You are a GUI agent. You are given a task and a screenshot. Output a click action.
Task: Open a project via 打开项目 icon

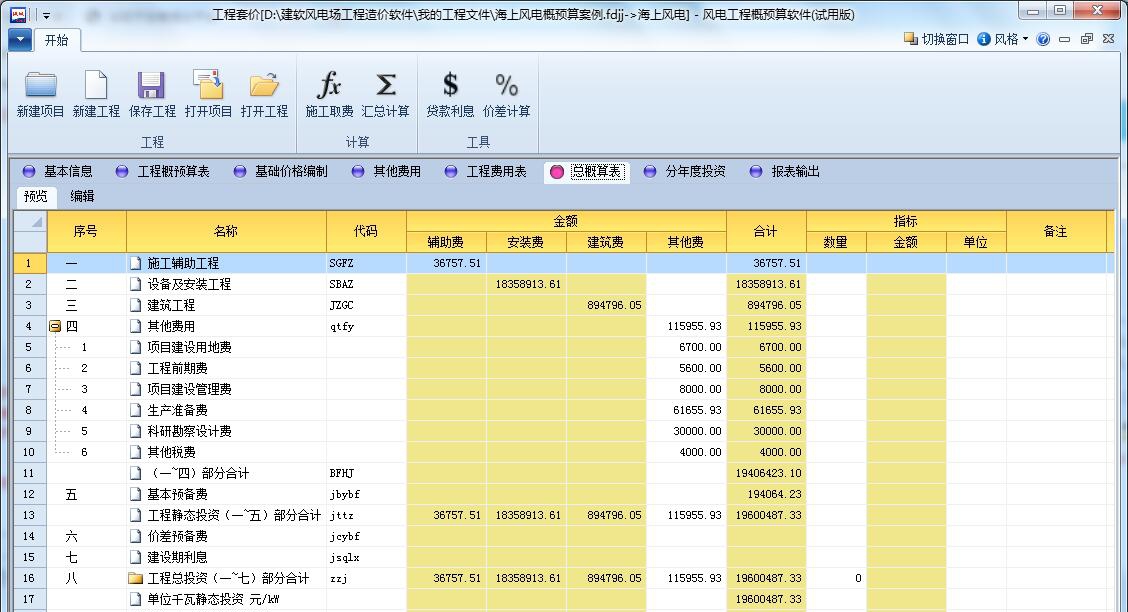tap(208, 86)
